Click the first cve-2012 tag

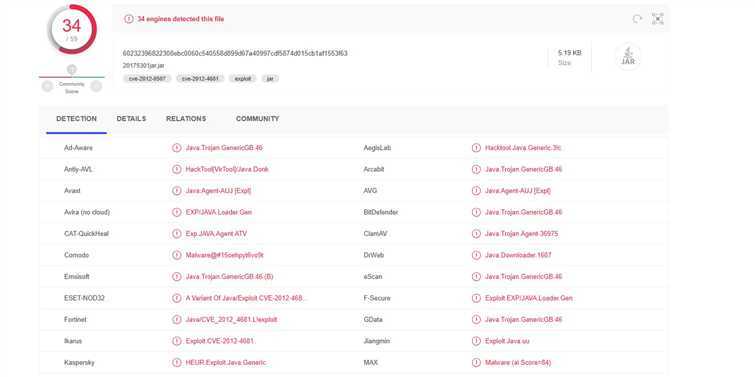(147, 78)
